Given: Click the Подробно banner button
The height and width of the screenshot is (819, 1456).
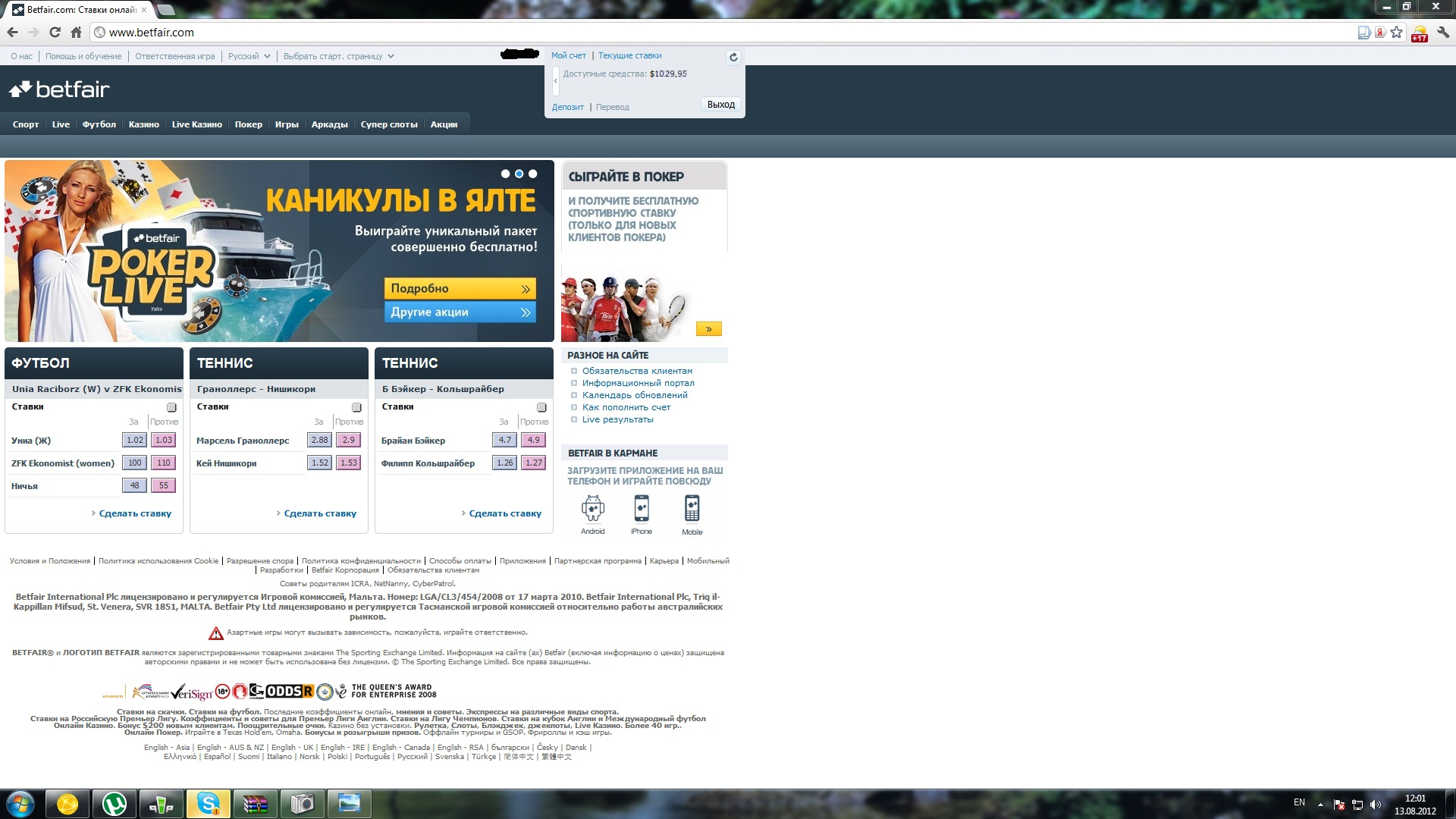Looking at the screenshot, I should (460, 288).
